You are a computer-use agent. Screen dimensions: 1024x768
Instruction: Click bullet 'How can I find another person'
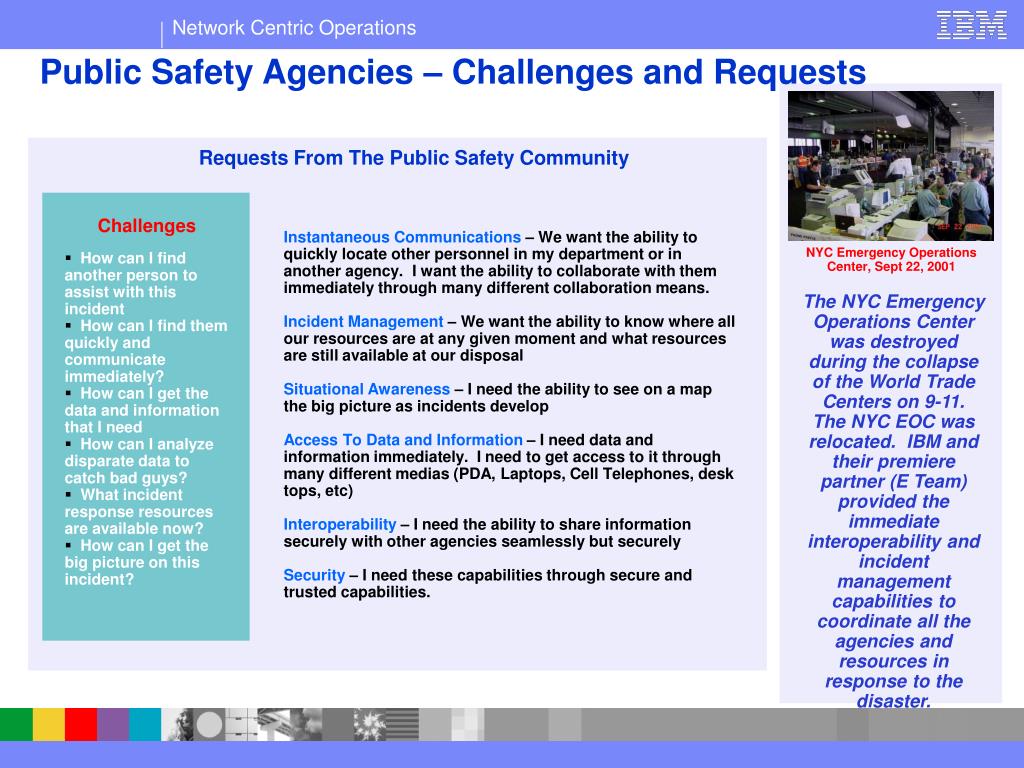(x=131, y=283)
